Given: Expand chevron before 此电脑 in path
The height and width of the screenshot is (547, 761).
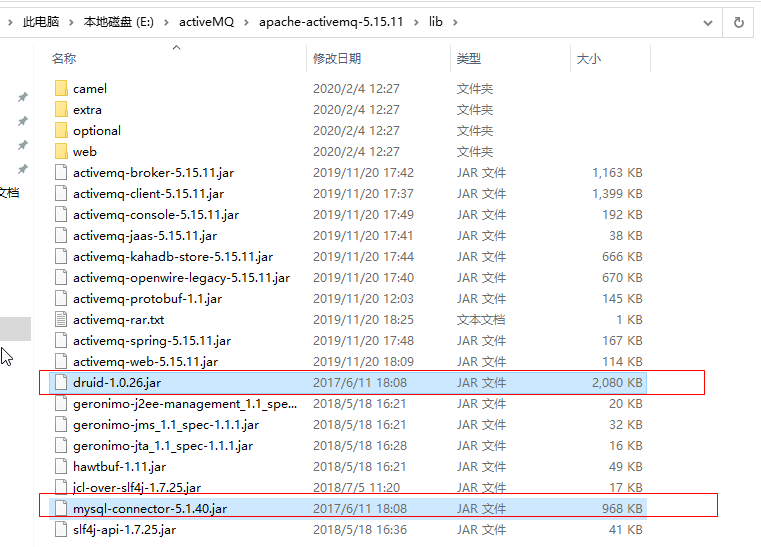Looking at the screenshot, I should [9, 22].
